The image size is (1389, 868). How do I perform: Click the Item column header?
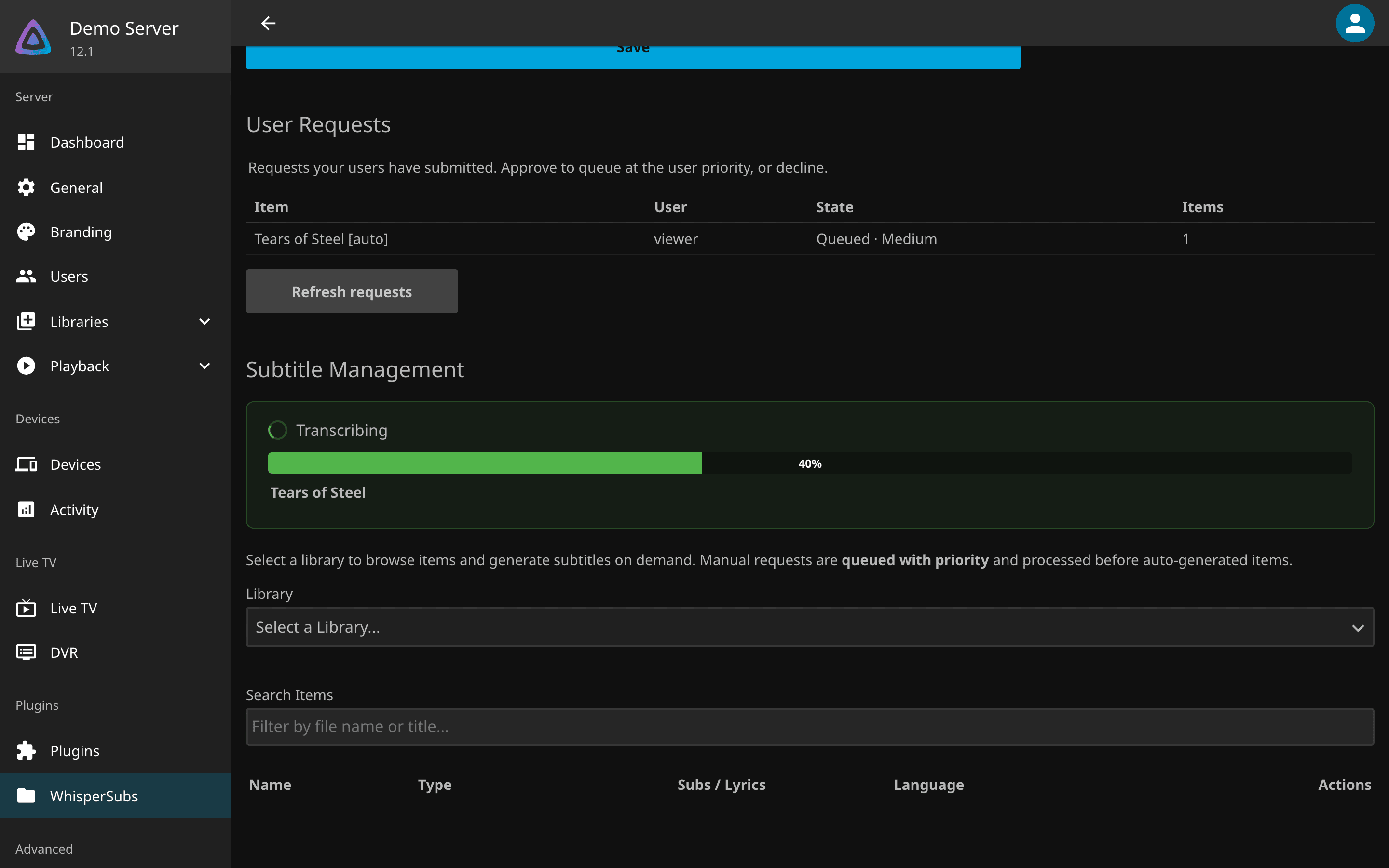click(271, 207)
